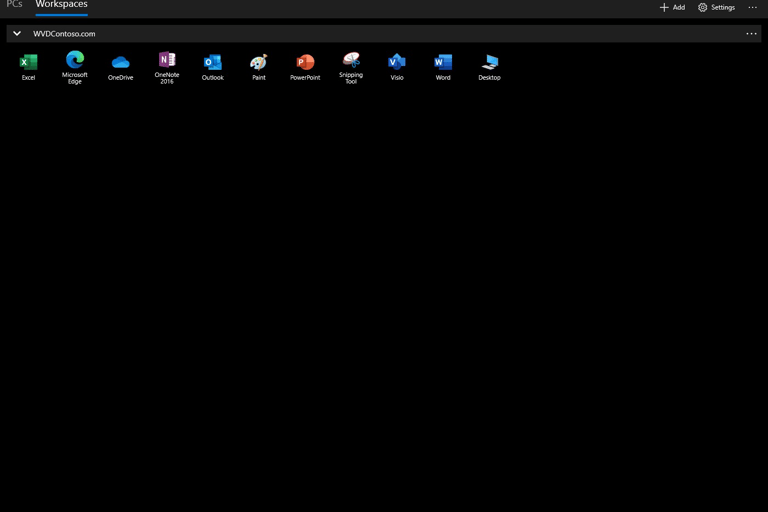This screenshot has width=768, height=512.
Task: Open WVDContoso.com workspace more options
Action: tap(751, 33)
